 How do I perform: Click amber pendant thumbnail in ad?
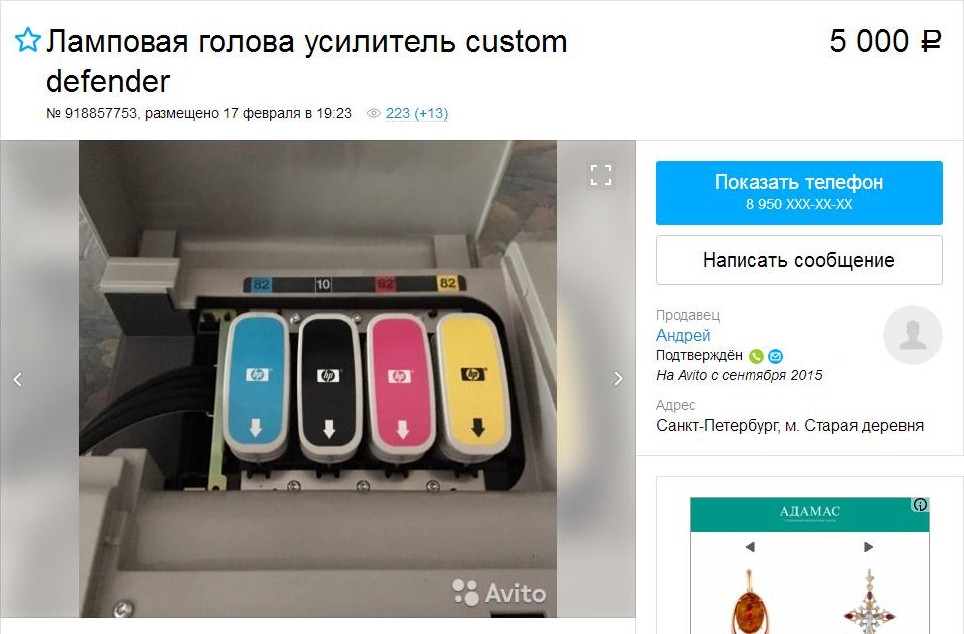[751, 601]
